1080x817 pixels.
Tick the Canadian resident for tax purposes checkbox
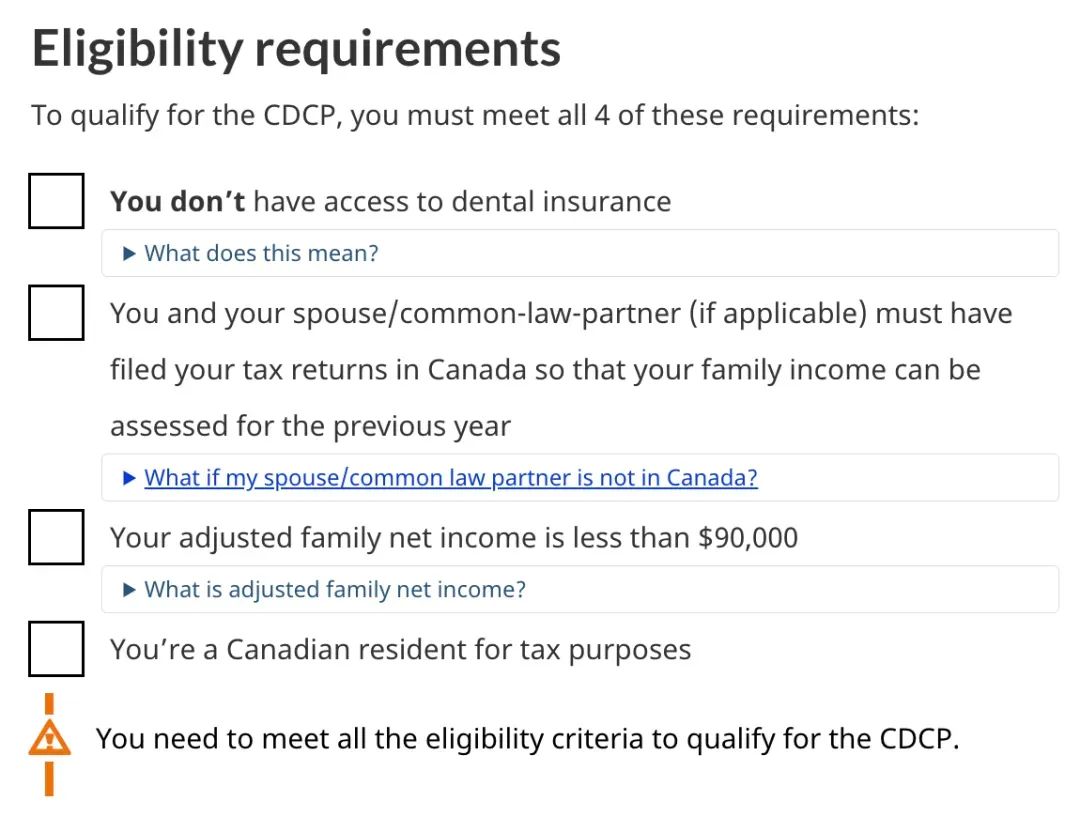click(x=56, y=649)
